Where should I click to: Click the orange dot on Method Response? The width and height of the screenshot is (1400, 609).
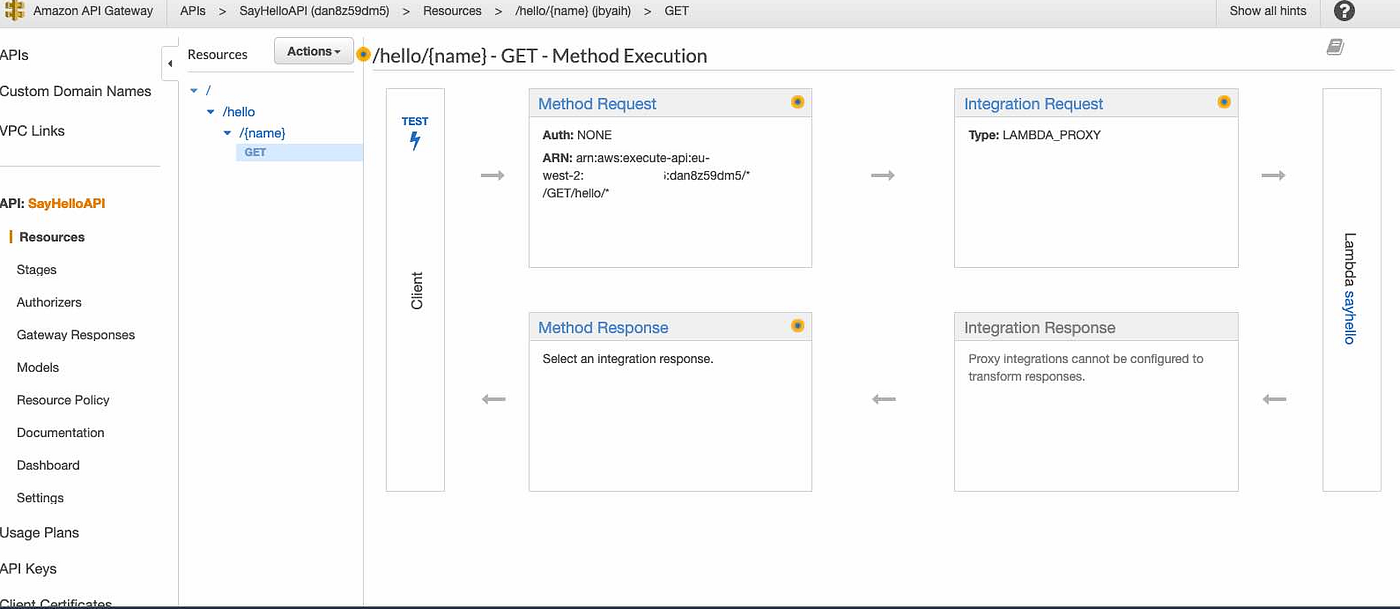click(797, 326)
